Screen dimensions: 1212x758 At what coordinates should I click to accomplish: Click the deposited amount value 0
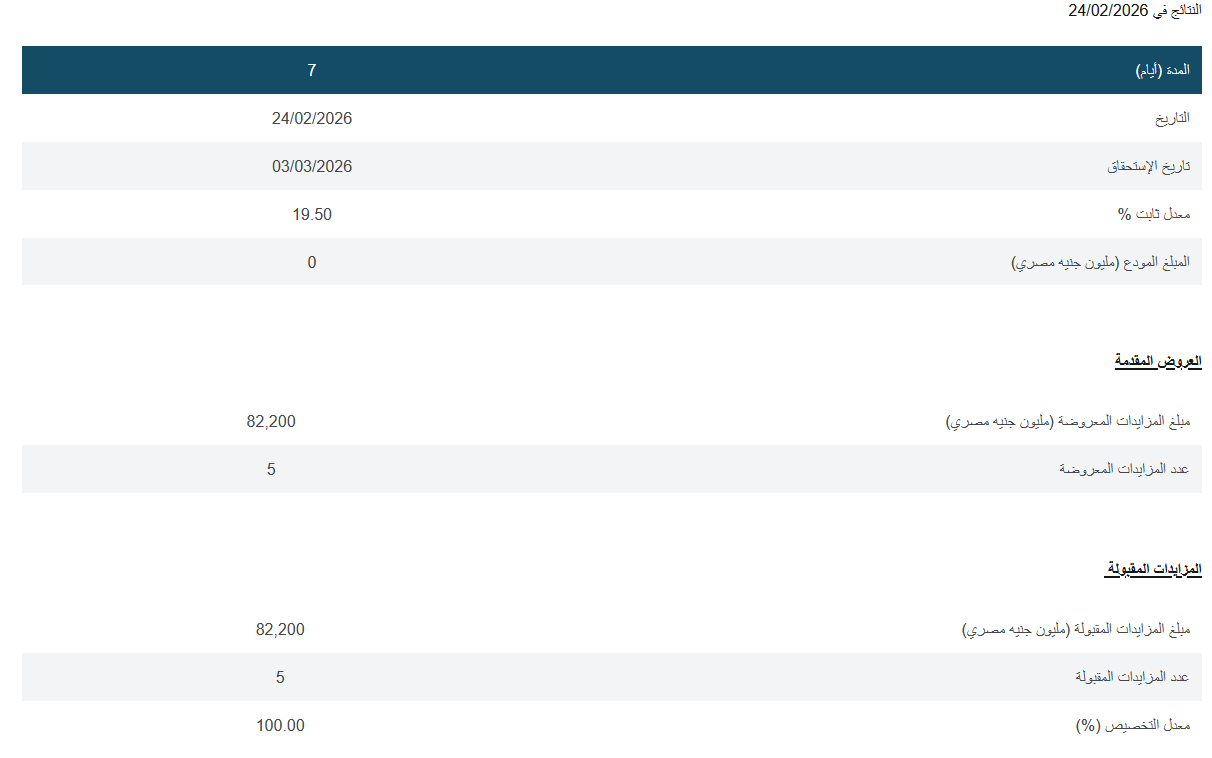[x=312, y=262]
